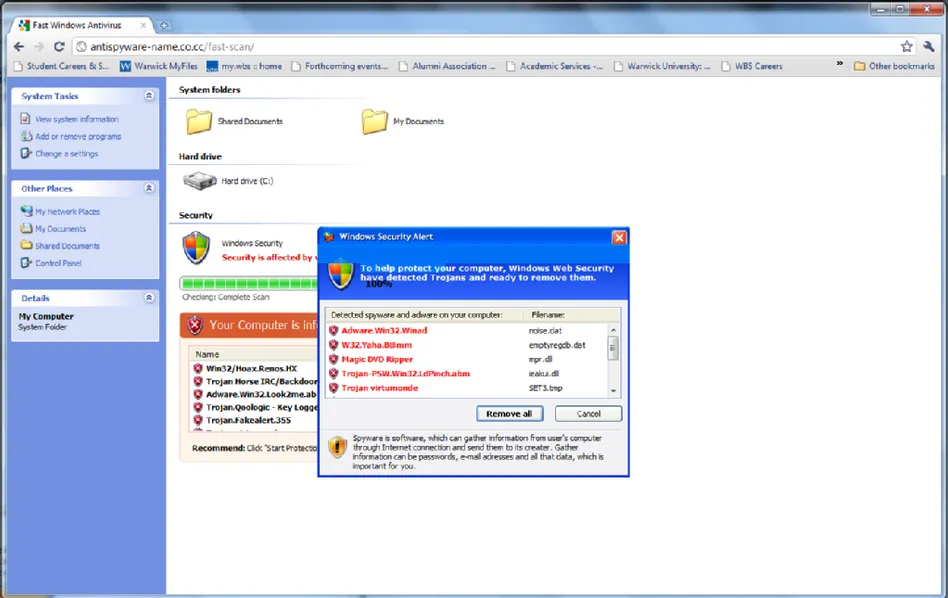Click the green scan progress bar
Image resolution: width=948 pixels, height=598 pixels.
tap(247, 284)
